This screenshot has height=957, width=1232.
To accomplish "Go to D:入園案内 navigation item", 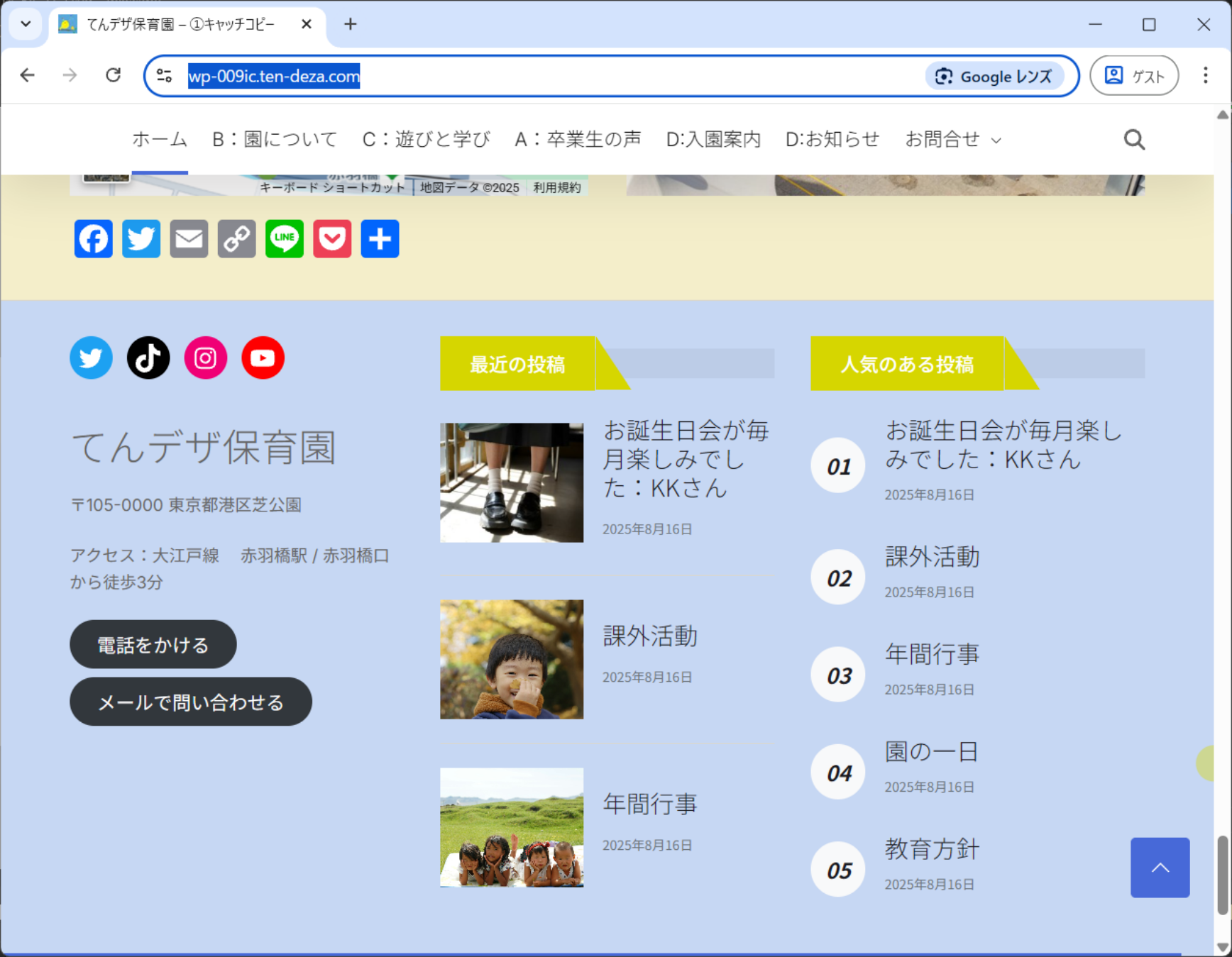I will point(713,140).
